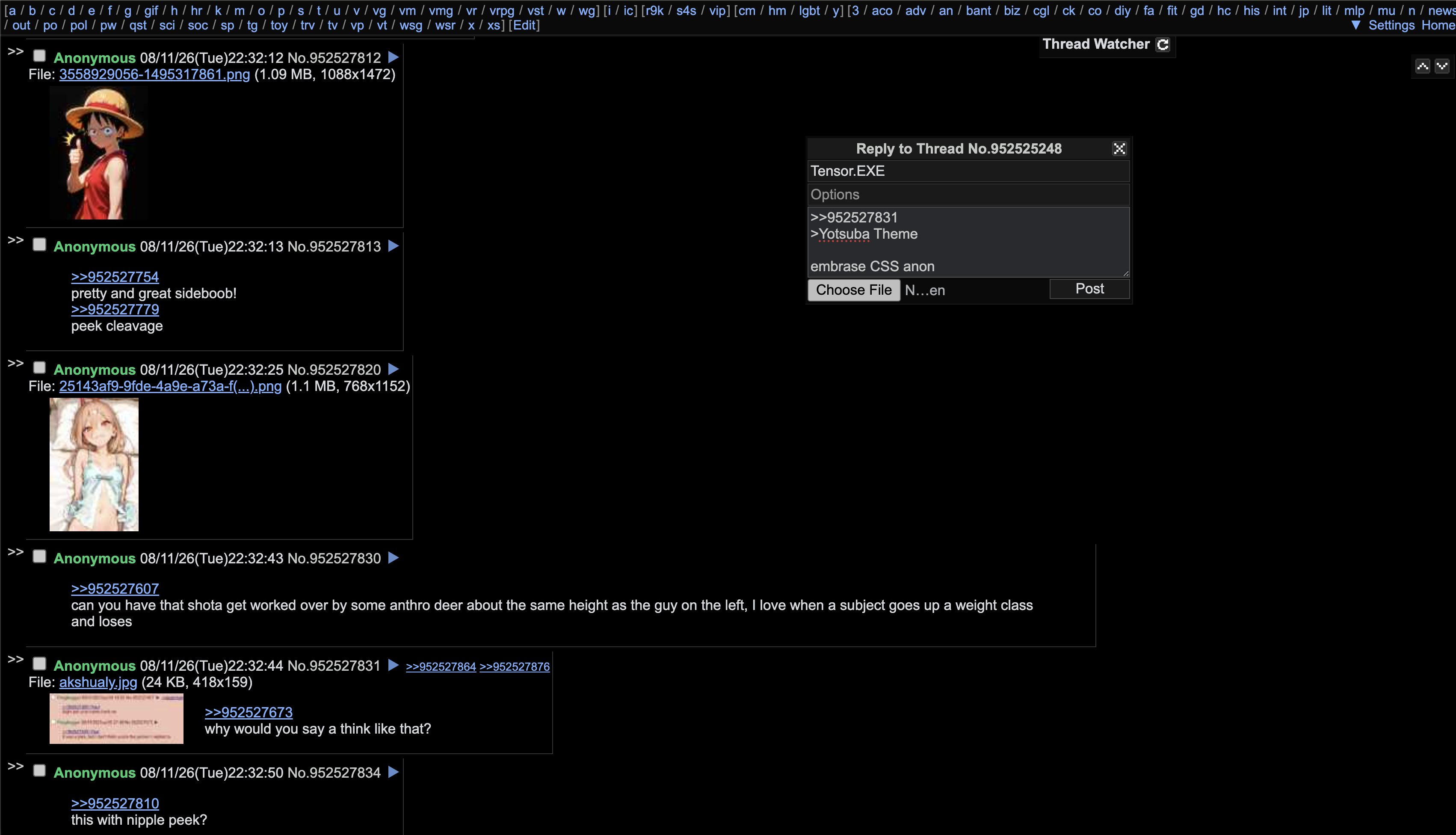Click the up-arrow icon at the page's right edge

[1423, 67]
